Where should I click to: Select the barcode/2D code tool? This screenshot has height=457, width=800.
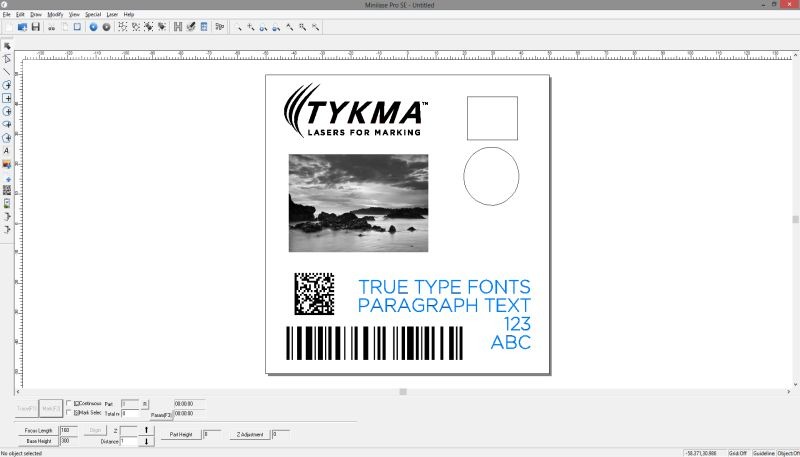(7, 190)
